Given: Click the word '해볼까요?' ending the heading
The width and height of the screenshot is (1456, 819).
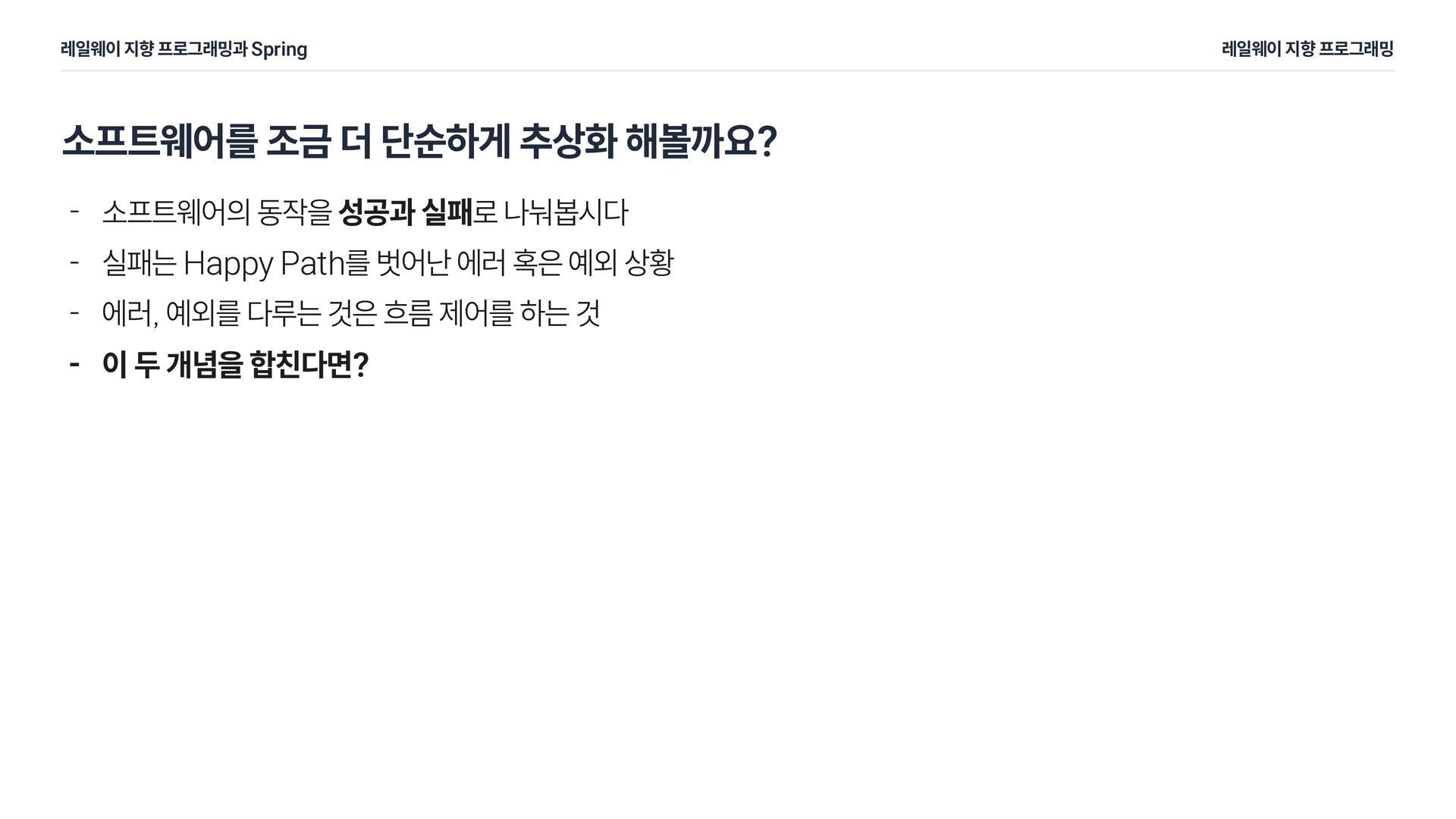Looking at the screenshot, I should coord(701,142).
